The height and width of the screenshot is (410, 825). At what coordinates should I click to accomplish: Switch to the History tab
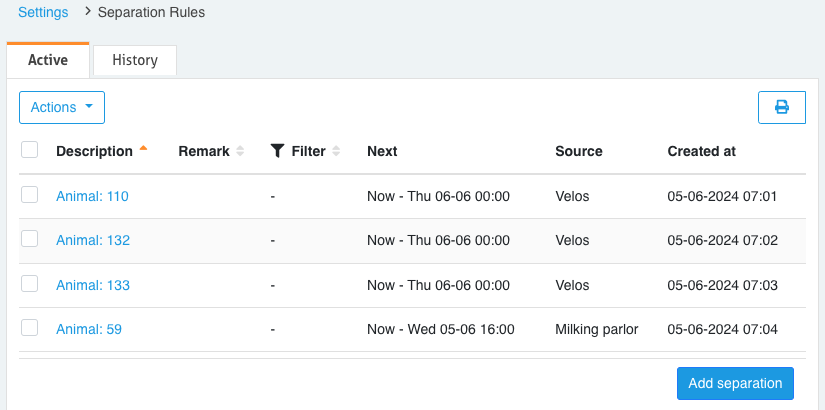point(135,60)
